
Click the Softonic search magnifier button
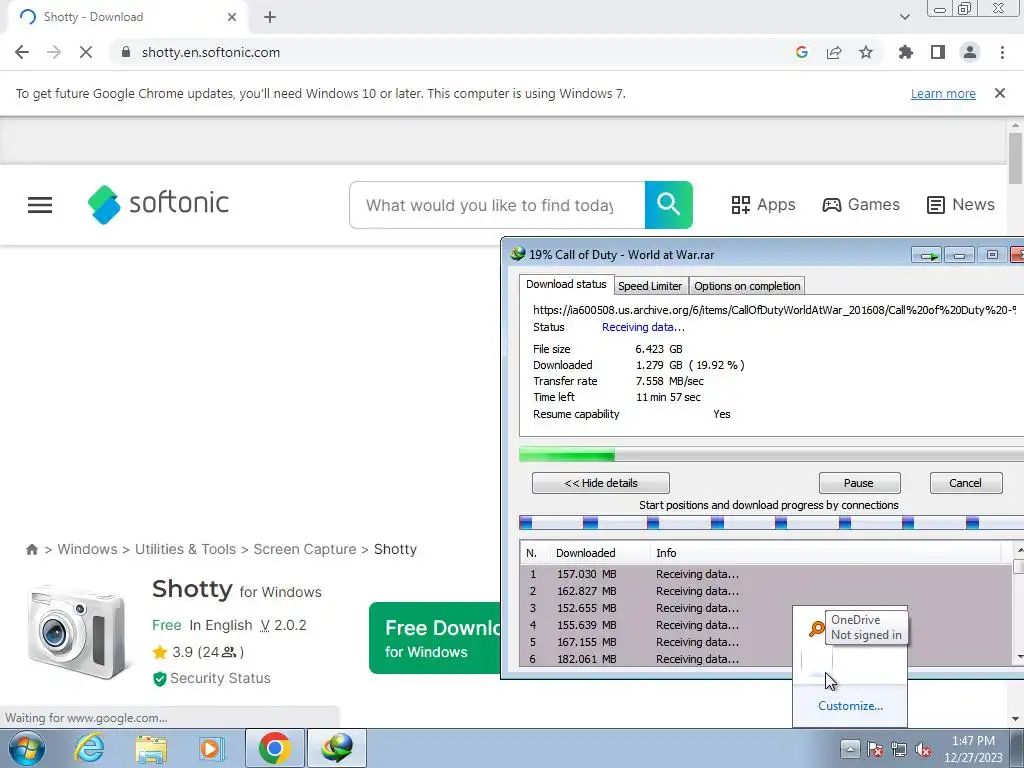669,205
